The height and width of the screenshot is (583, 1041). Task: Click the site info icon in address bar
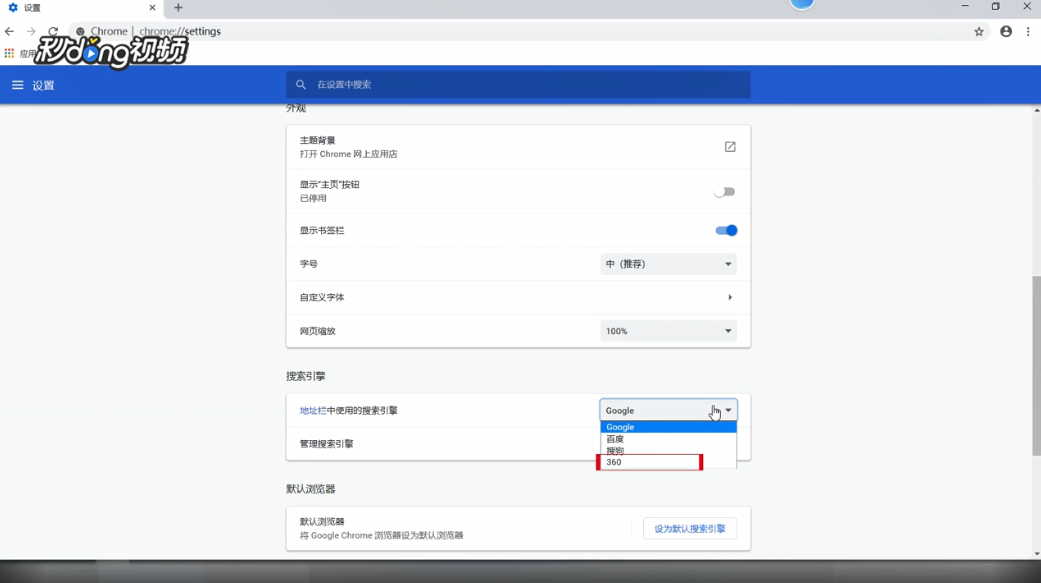click(x=80, y=31)
